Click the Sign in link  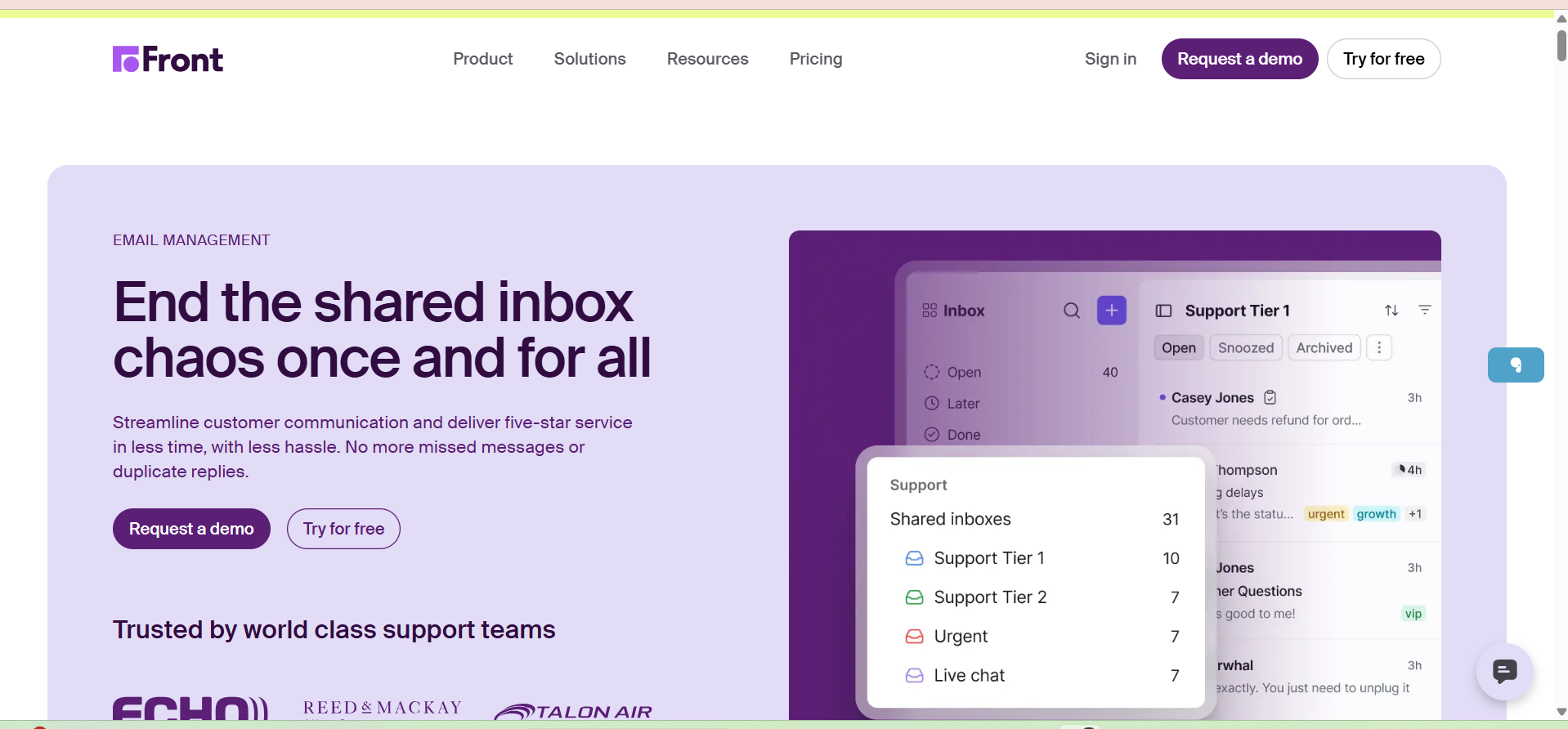pos(1110,59)
